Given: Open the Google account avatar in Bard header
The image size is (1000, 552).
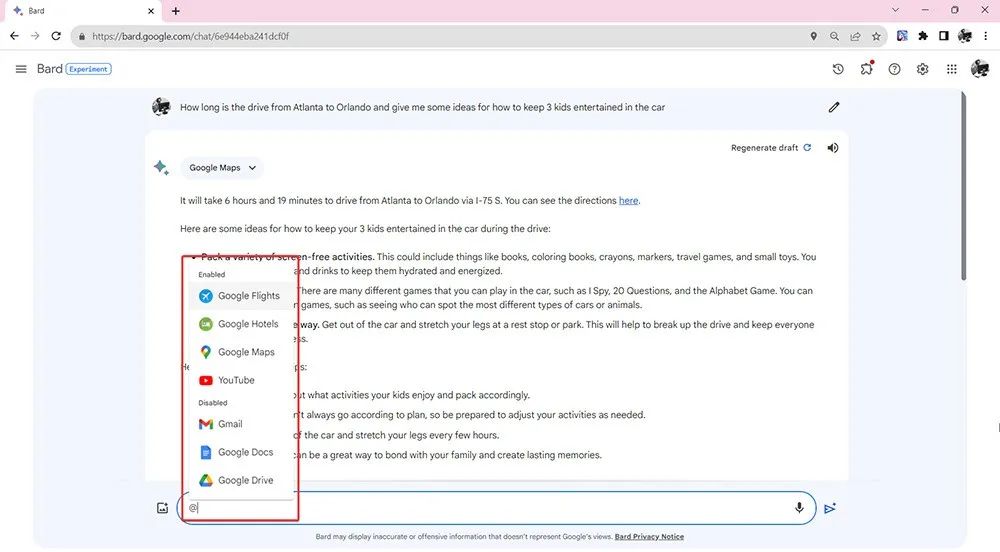Looking at the screenshot, I should 980,68.
